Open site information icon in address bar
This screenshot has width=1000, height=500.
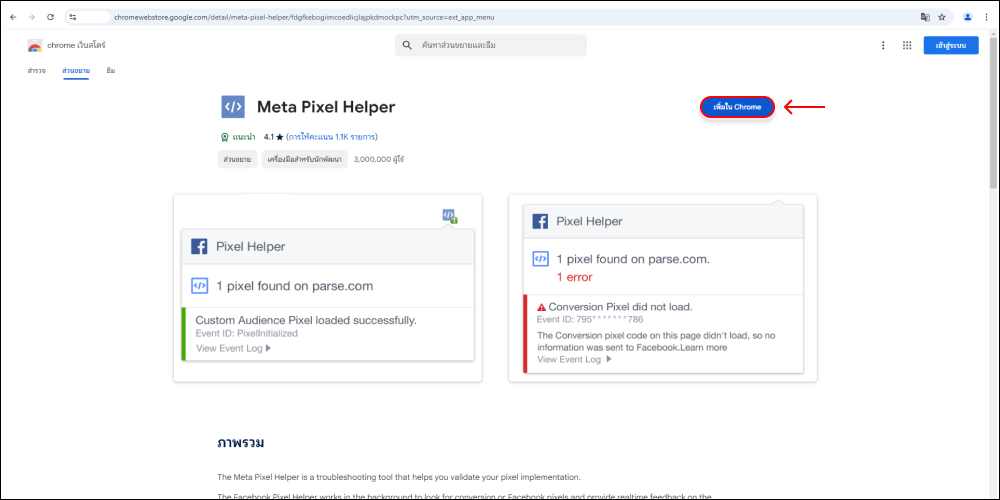73,17
